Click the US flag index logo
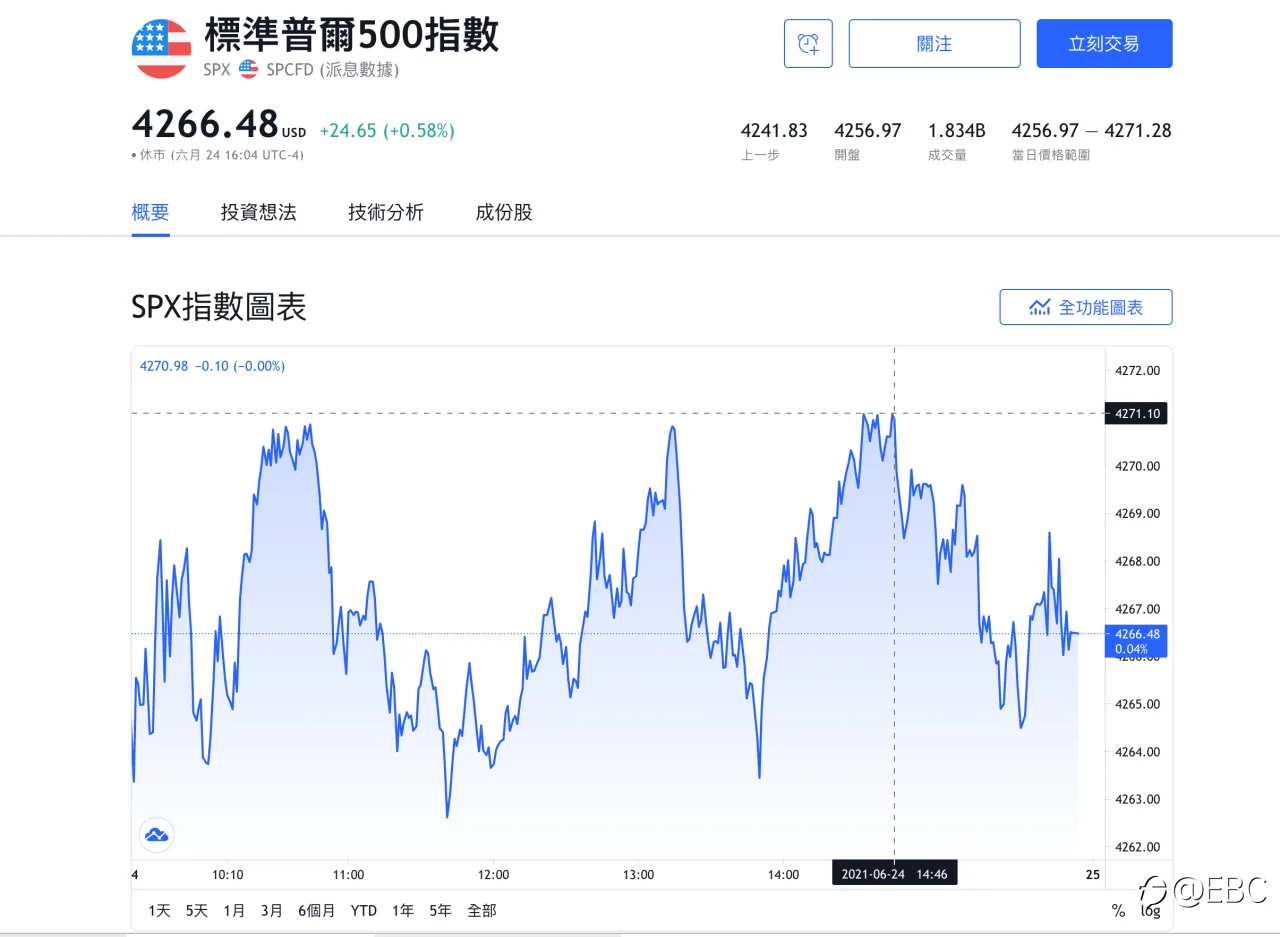The image size is (1280, 937). [x=161, y=49]
